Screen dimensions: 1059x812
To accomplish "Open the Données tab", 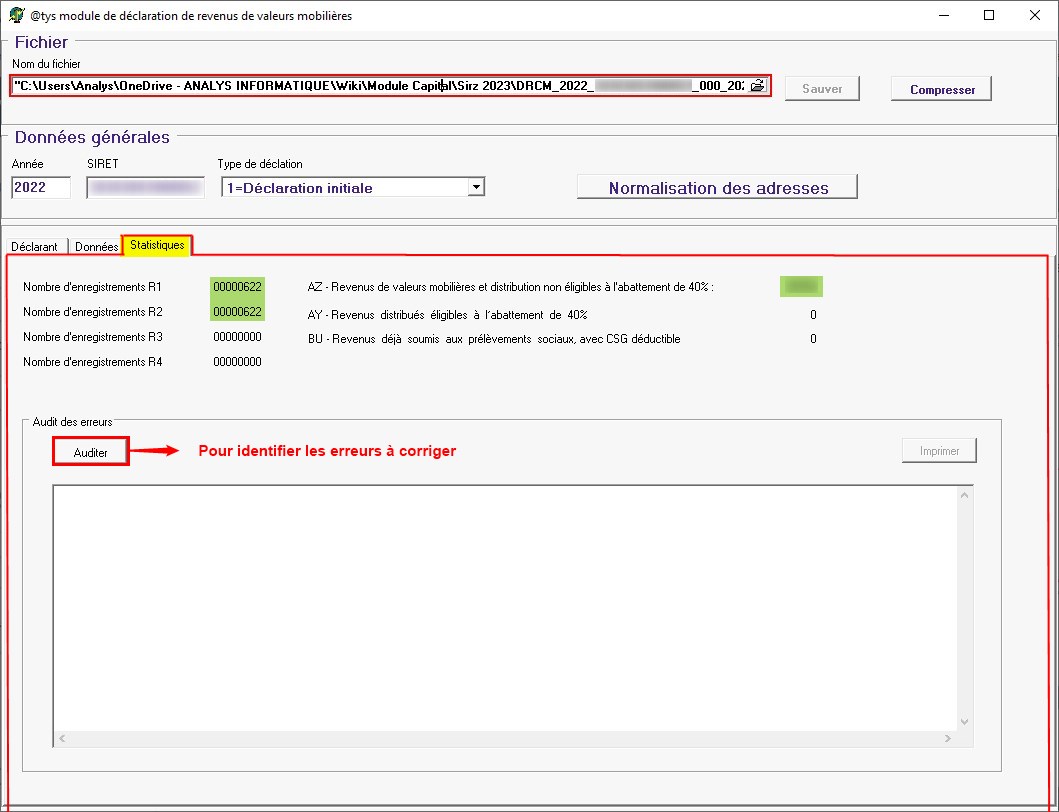I will point(96,246).
